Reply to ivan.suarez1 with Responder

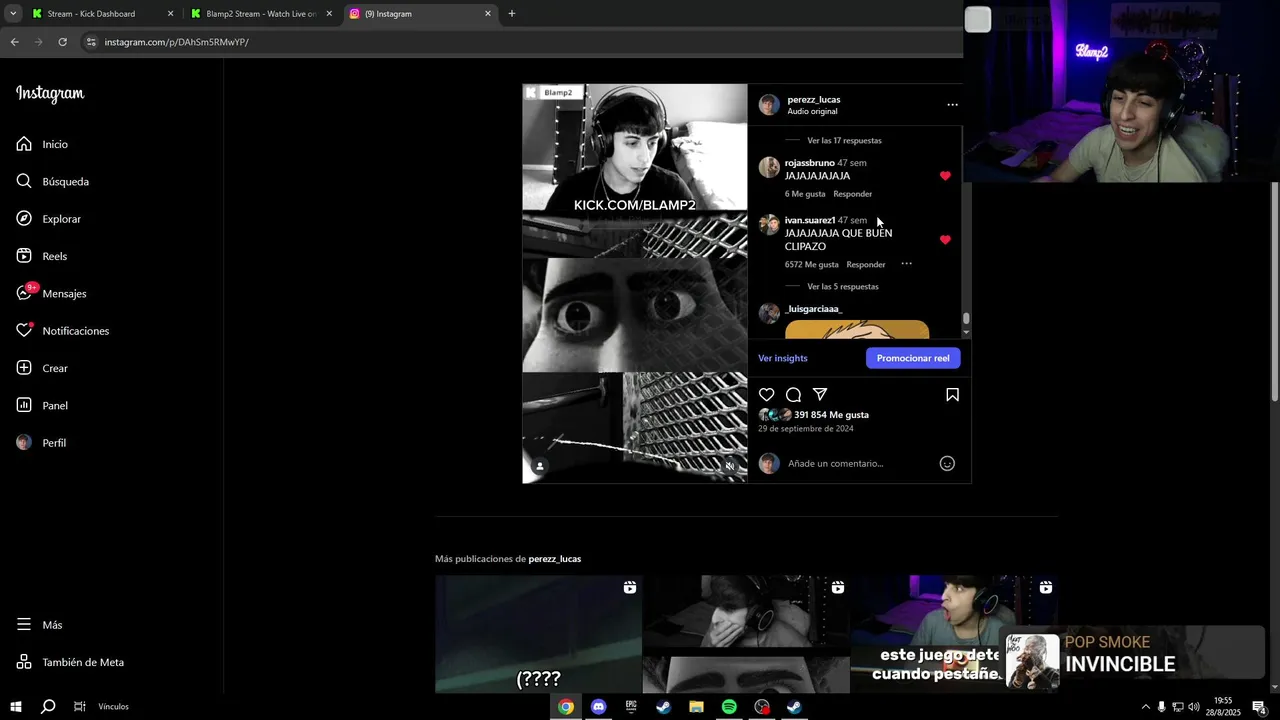866,265
